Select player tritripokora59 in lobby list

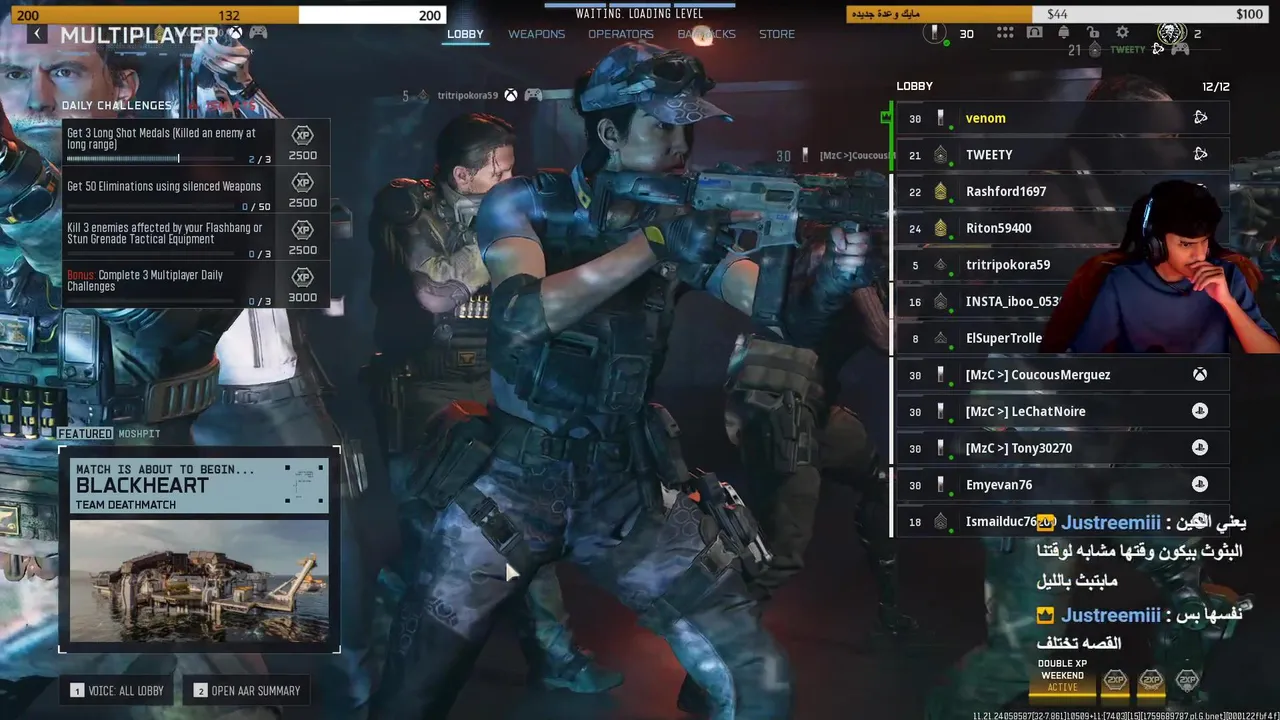[1062, 265]
